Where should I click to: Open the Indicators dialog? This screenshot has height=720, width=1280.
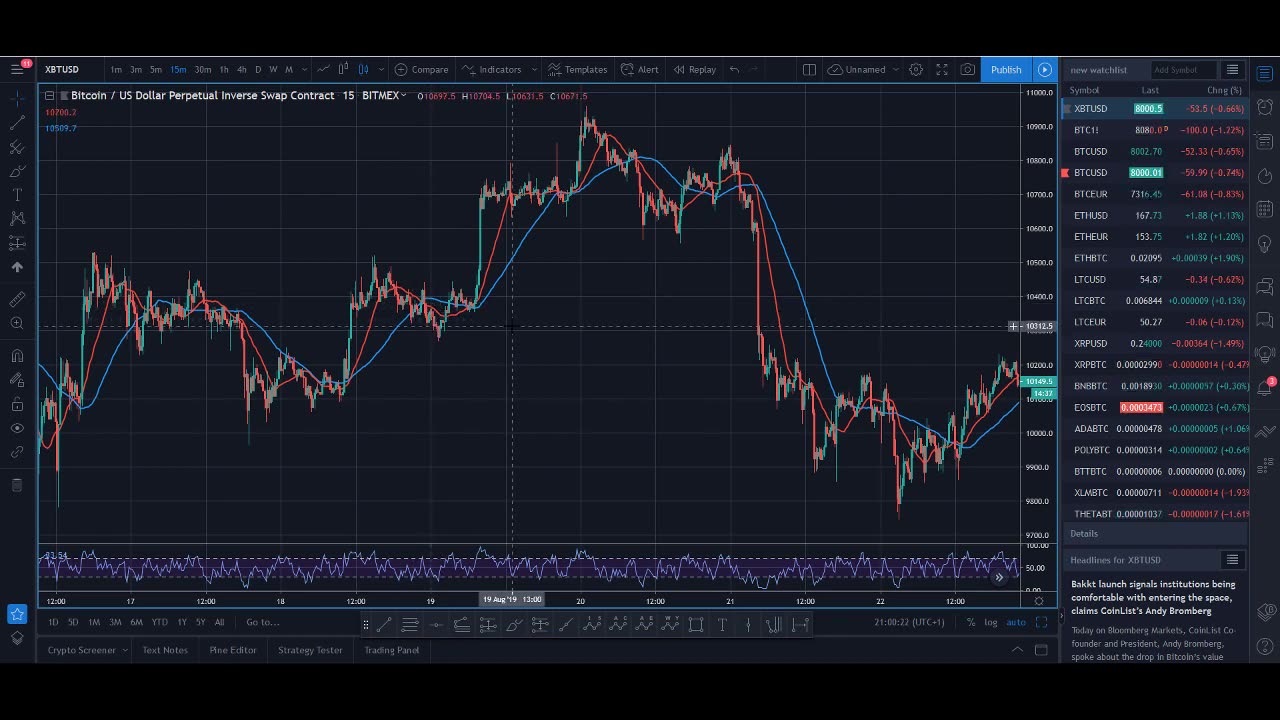[x=491, y=69]
